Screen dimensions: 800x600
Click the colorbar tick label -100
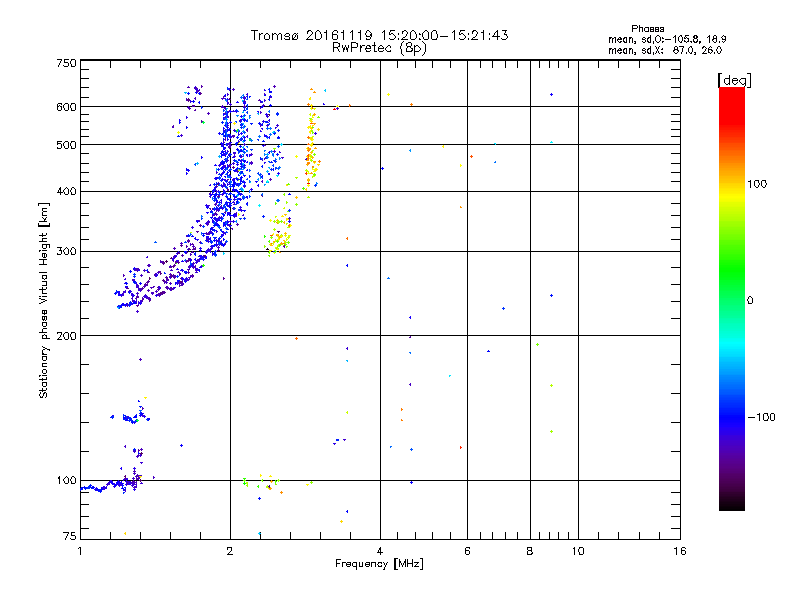762,417
